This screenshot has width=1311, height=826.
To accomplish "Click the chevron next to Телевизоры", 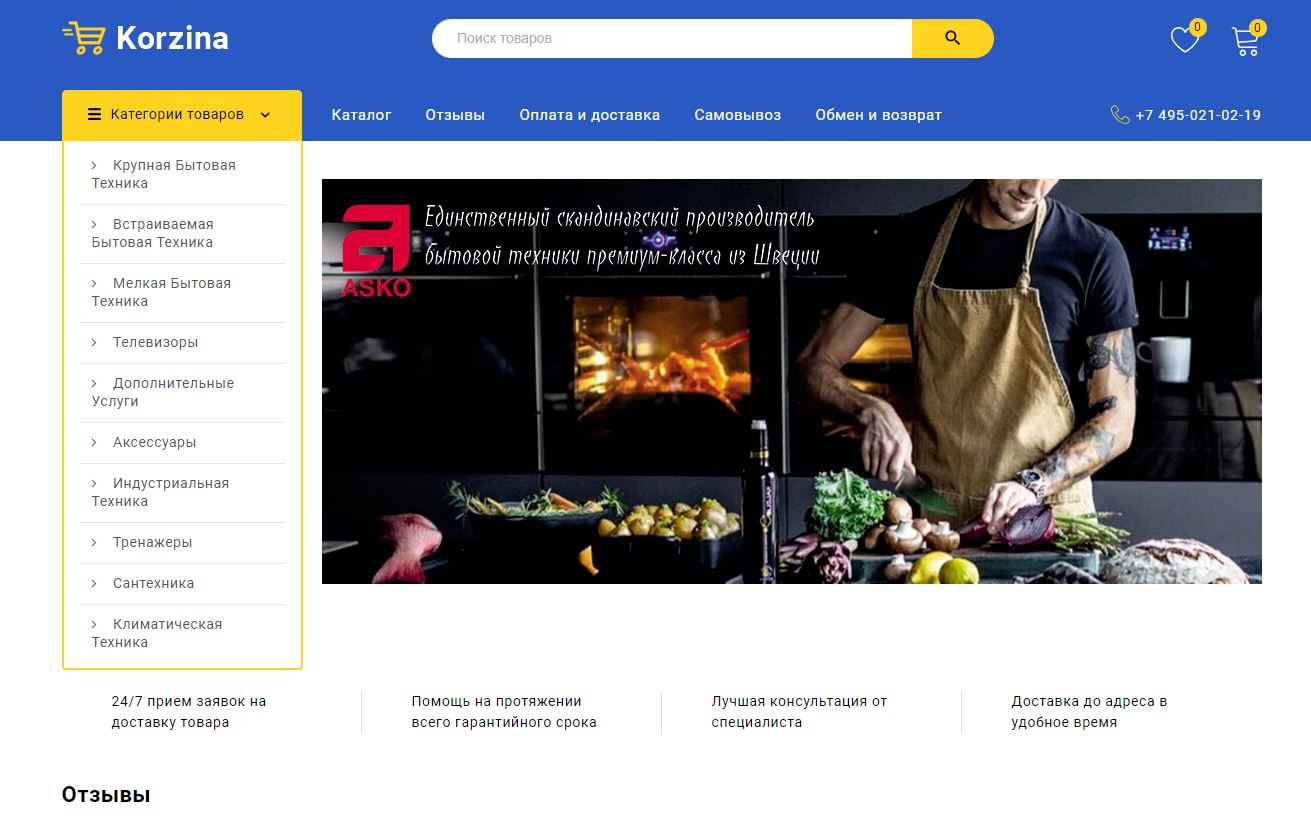I will click(94, 342).
